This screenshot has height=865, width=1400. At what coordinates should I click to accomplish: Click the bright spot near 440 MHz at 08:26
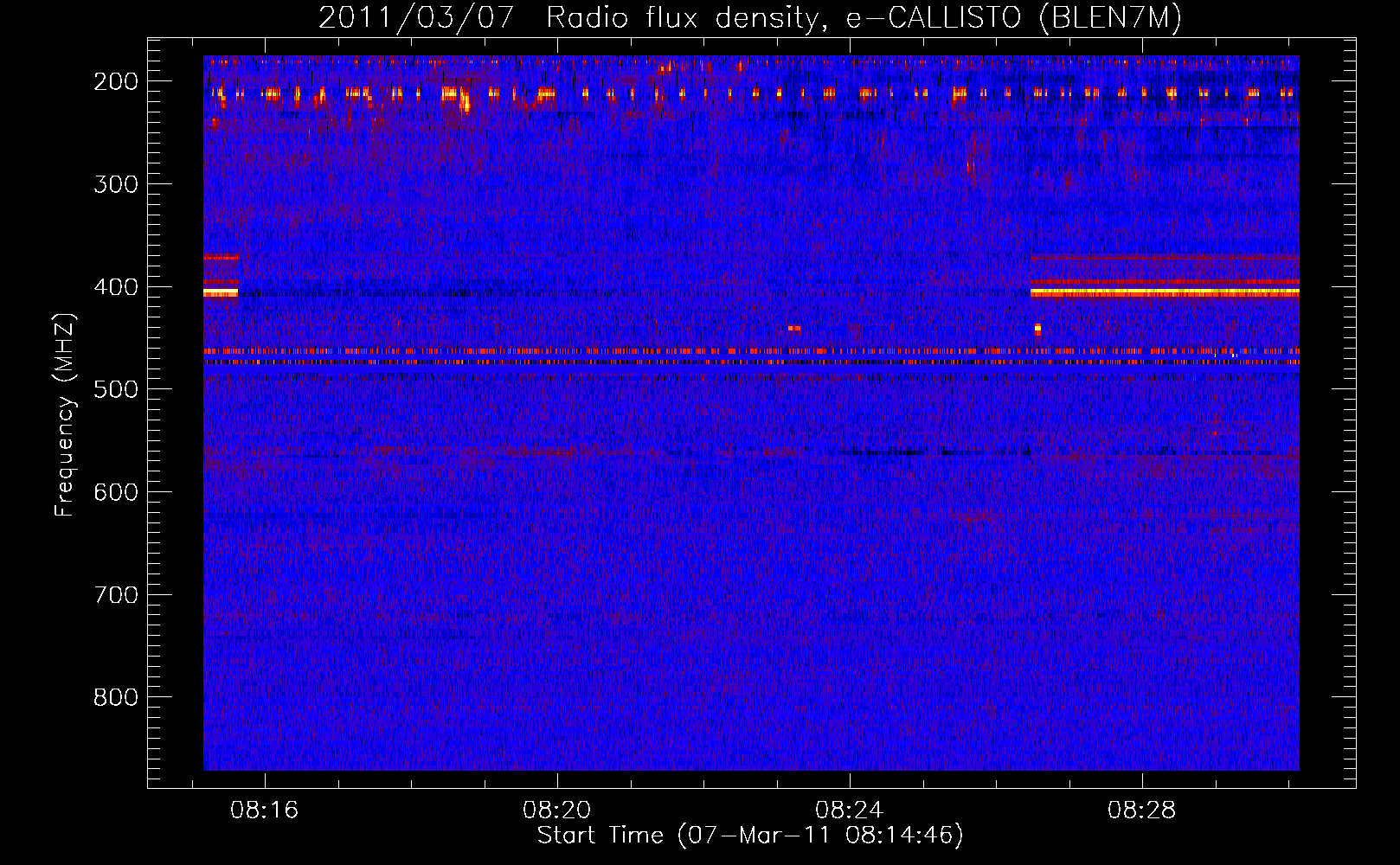(x=1037, y=329)
